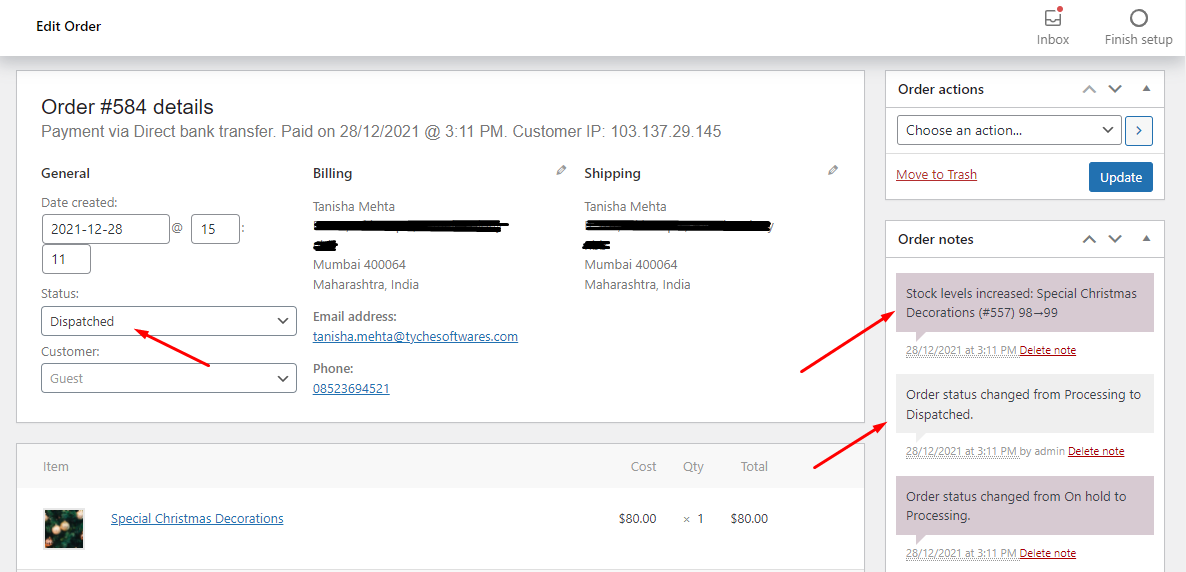Click Maharashtra, India in Shipping address

pos(638,285)
